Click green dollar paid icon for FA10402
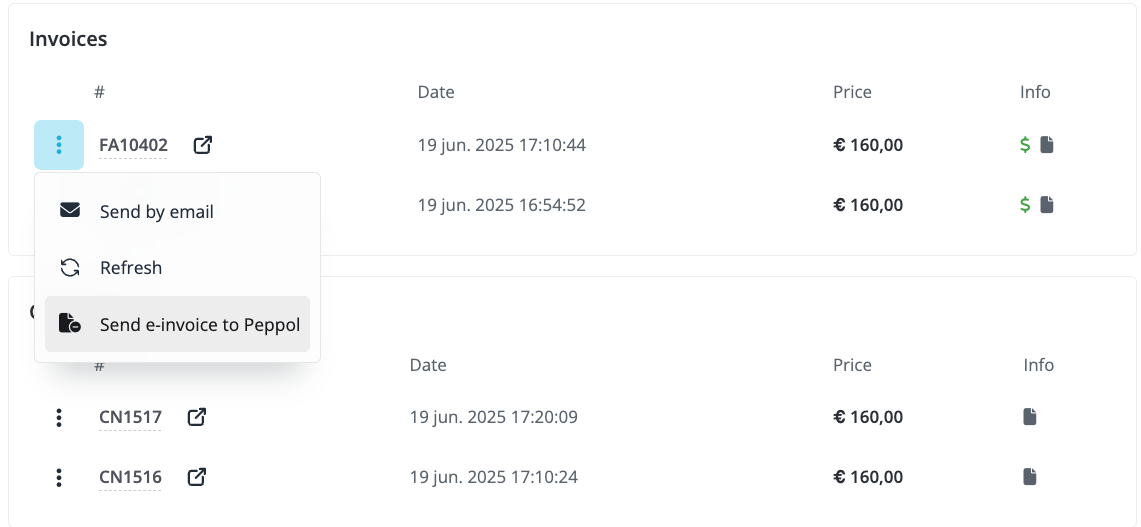Viewport: 1141px width, 527px height. click(1025, 145)
